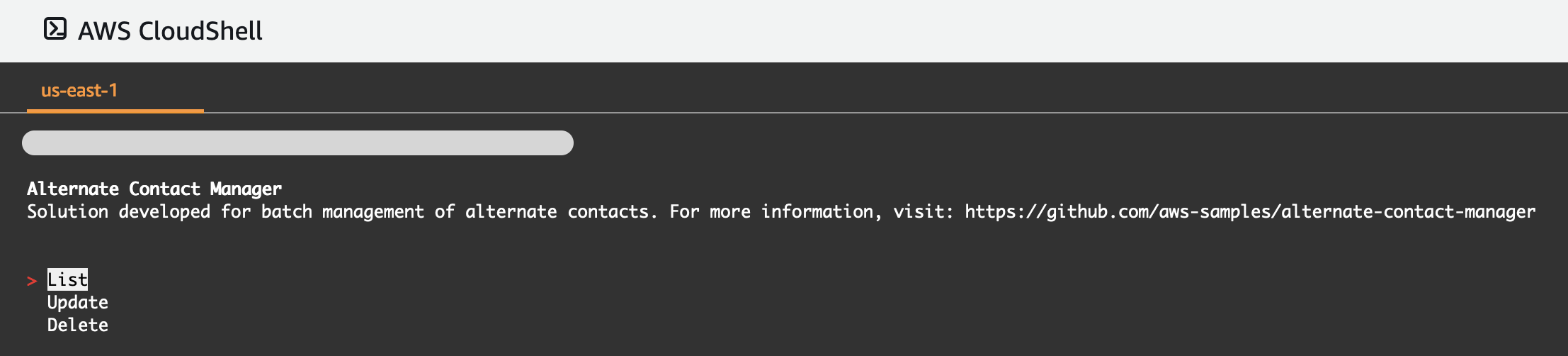This screenshot has width=1568, height=356.
Task: Switch to the us-east-1 tab
Action: pos(79,91)
